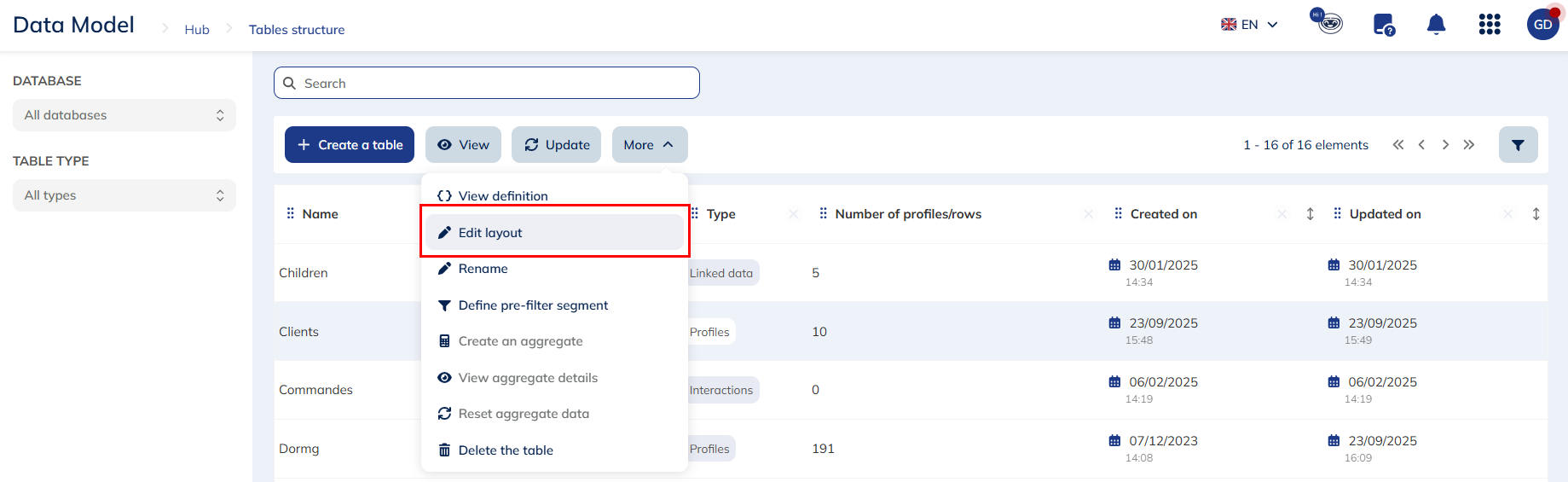This screenshot has height=482, width=1568.
Task: Open the EN language selector
Action: pyautogui.click(x=1249, y=25)
